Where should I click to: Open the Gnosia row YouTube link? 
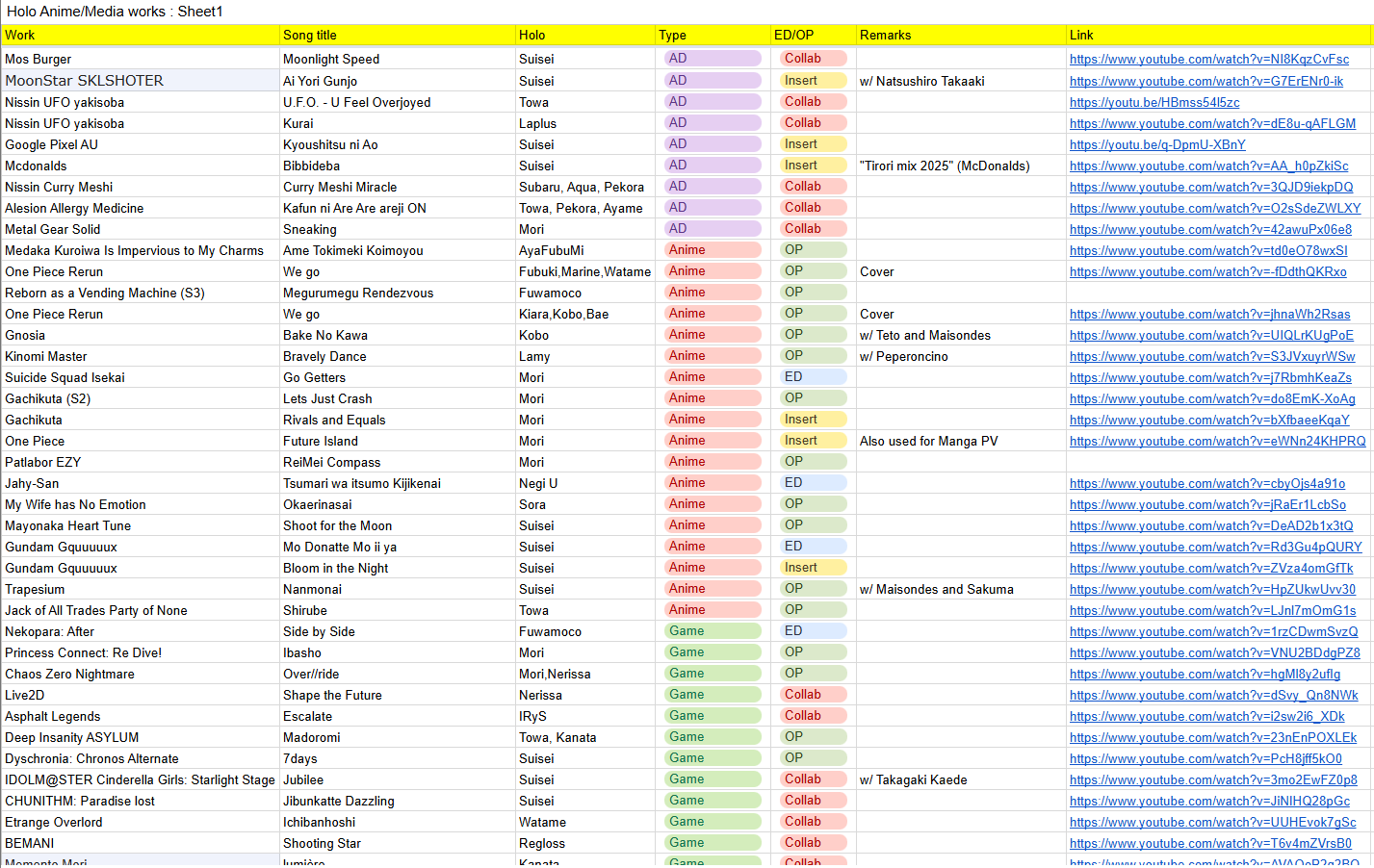1211,335
